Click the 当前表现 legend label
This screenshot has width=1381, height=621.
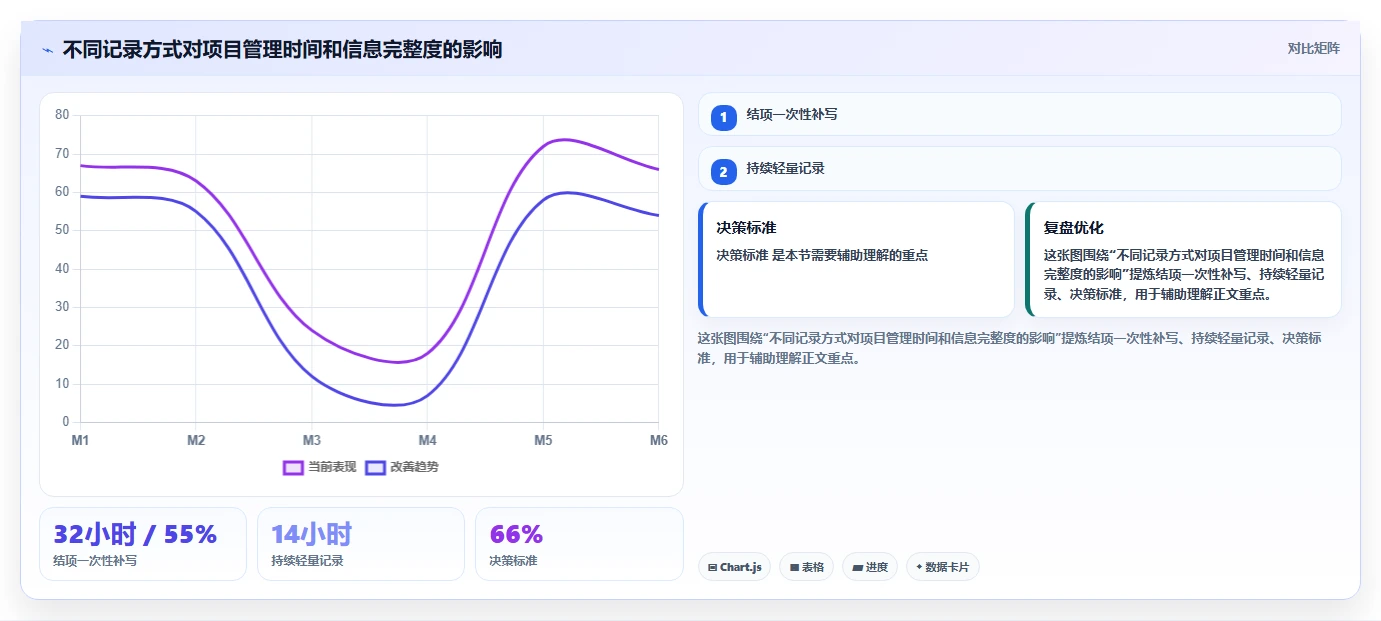pos(332,467)
